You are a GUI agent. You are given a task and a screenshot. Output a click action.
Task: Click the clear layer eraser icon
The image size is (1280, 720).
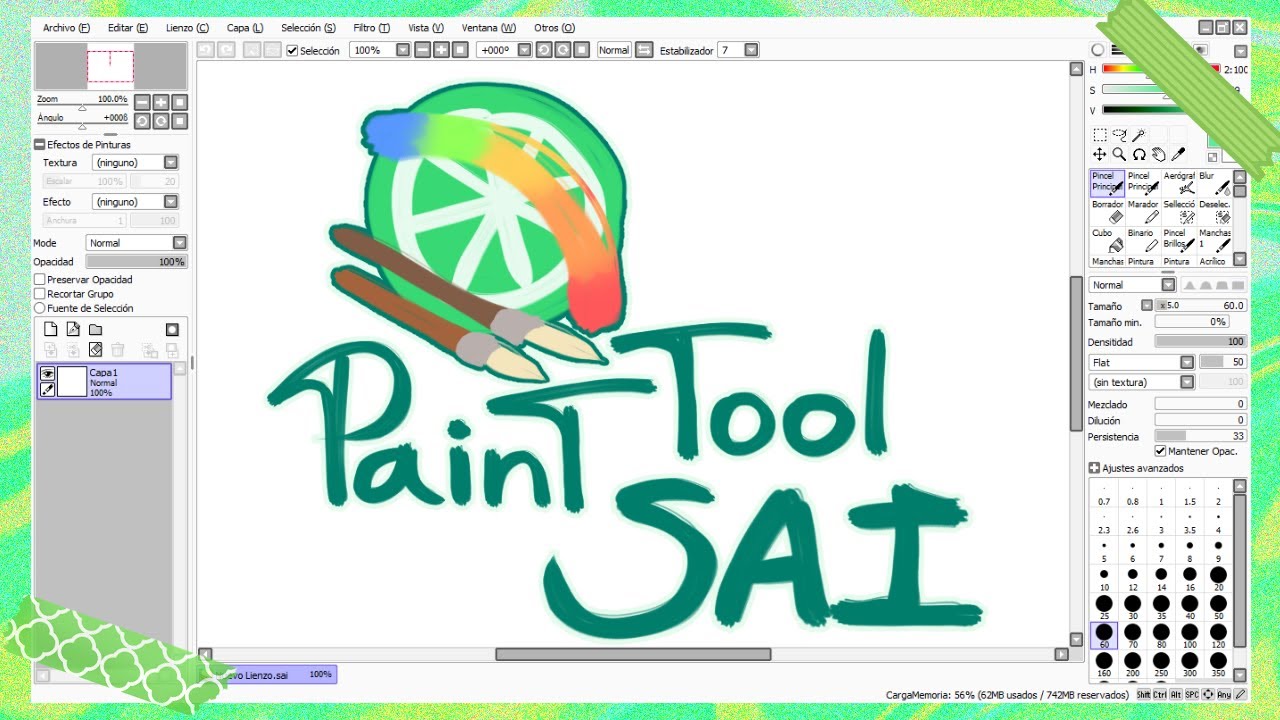click(95, 350)
